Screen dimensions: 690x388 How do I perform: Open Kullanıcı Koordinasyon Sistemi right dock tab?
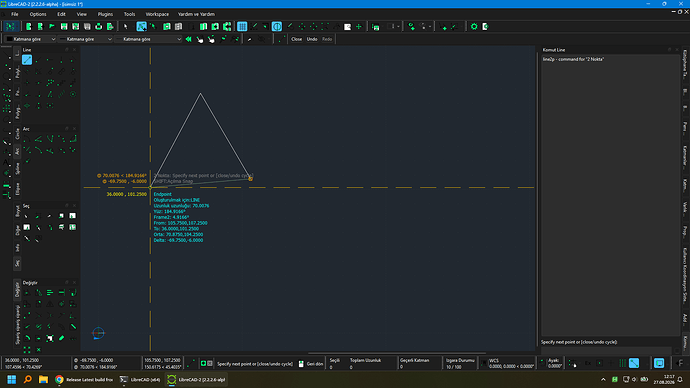pos(685,275)
